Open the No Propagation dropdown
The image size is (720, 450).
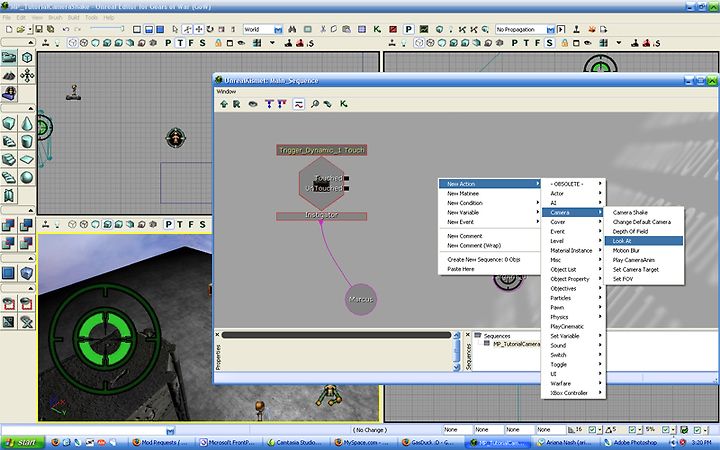click(x=550, y=29)
